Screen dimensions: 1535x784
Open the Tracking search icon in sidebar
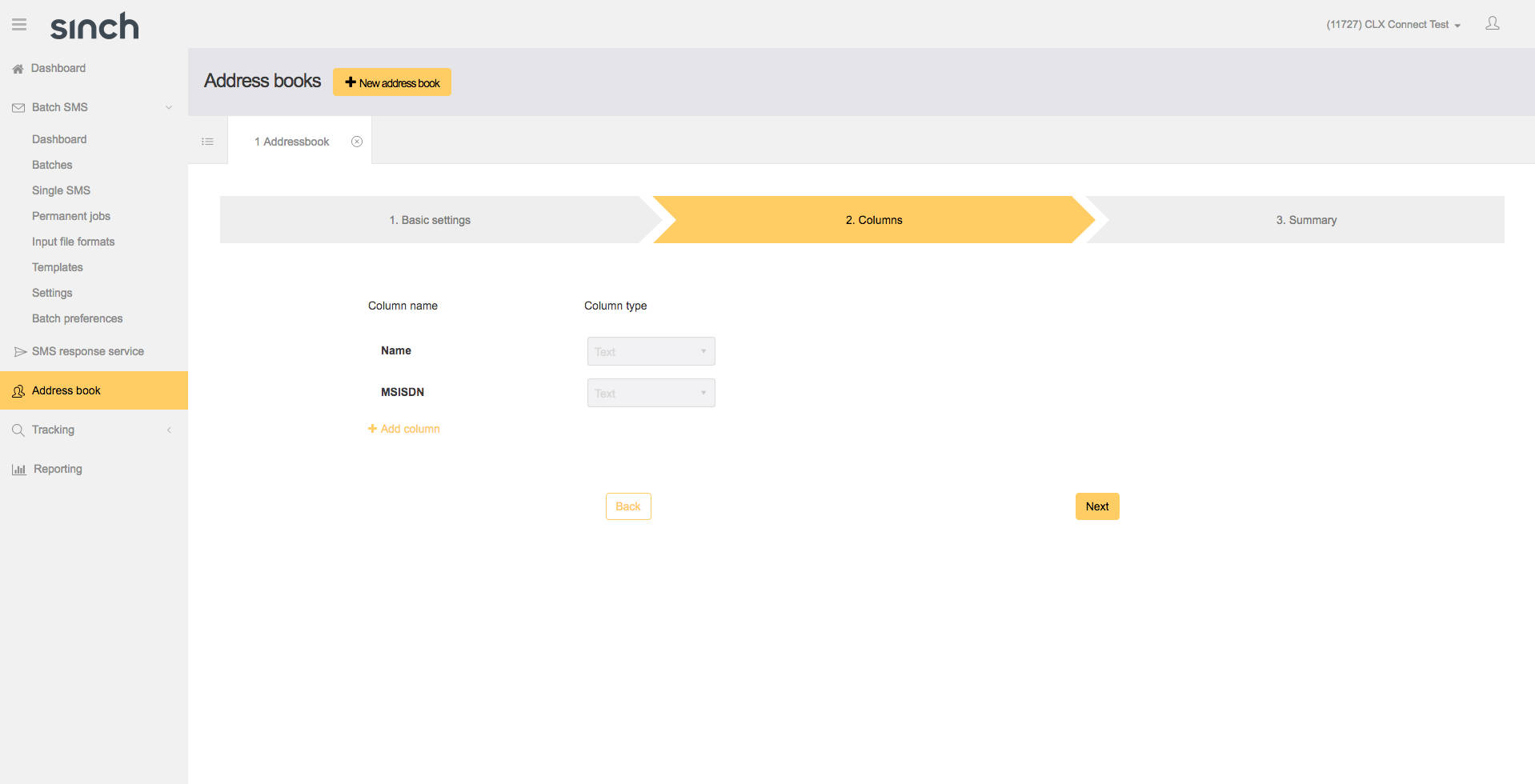click(18, 430)
